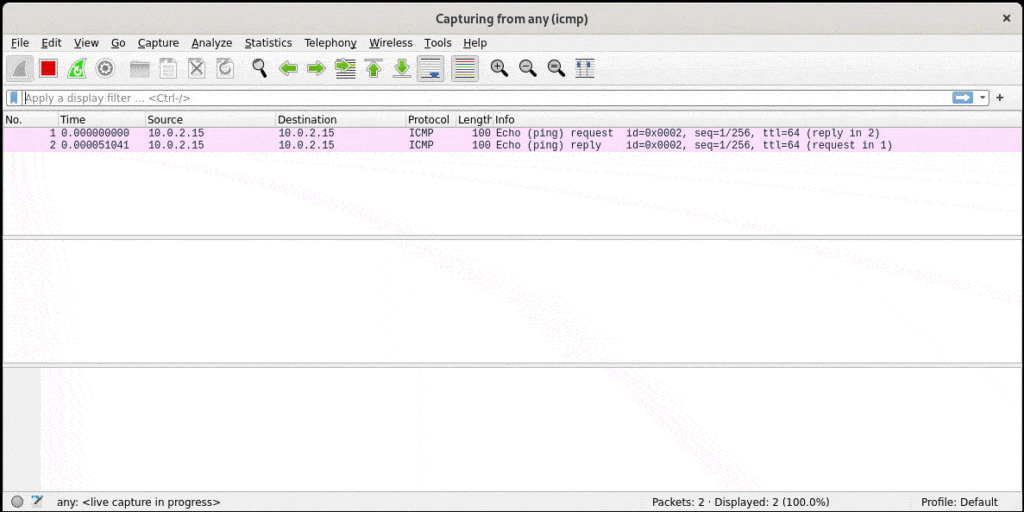The width and height of the screenshot is (1024, 512).
Task: Go to specified packet icon
Action: pyautogui.click(x=345, y=69)
